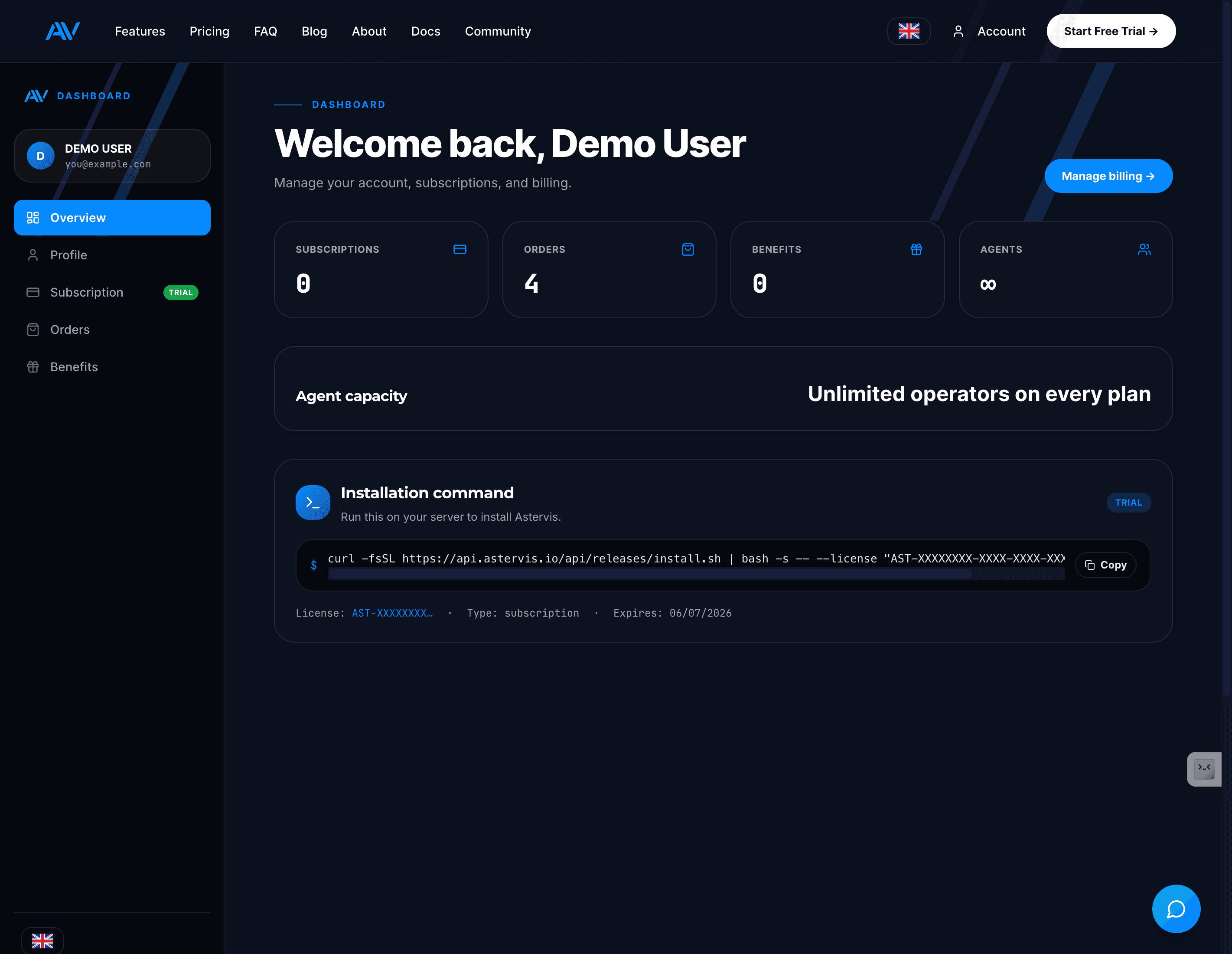This screenshot has height=954, width=1232.
Task: Click the Subscription card icon in sidebar
Action: click(x=33, y=292)
